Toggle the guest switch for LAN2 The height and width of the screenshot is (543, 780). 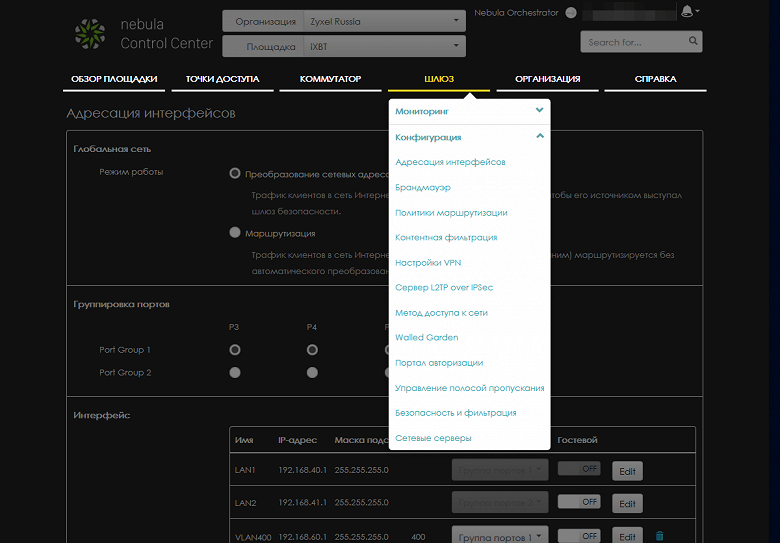pyautogui.click(x=579, y=502)
